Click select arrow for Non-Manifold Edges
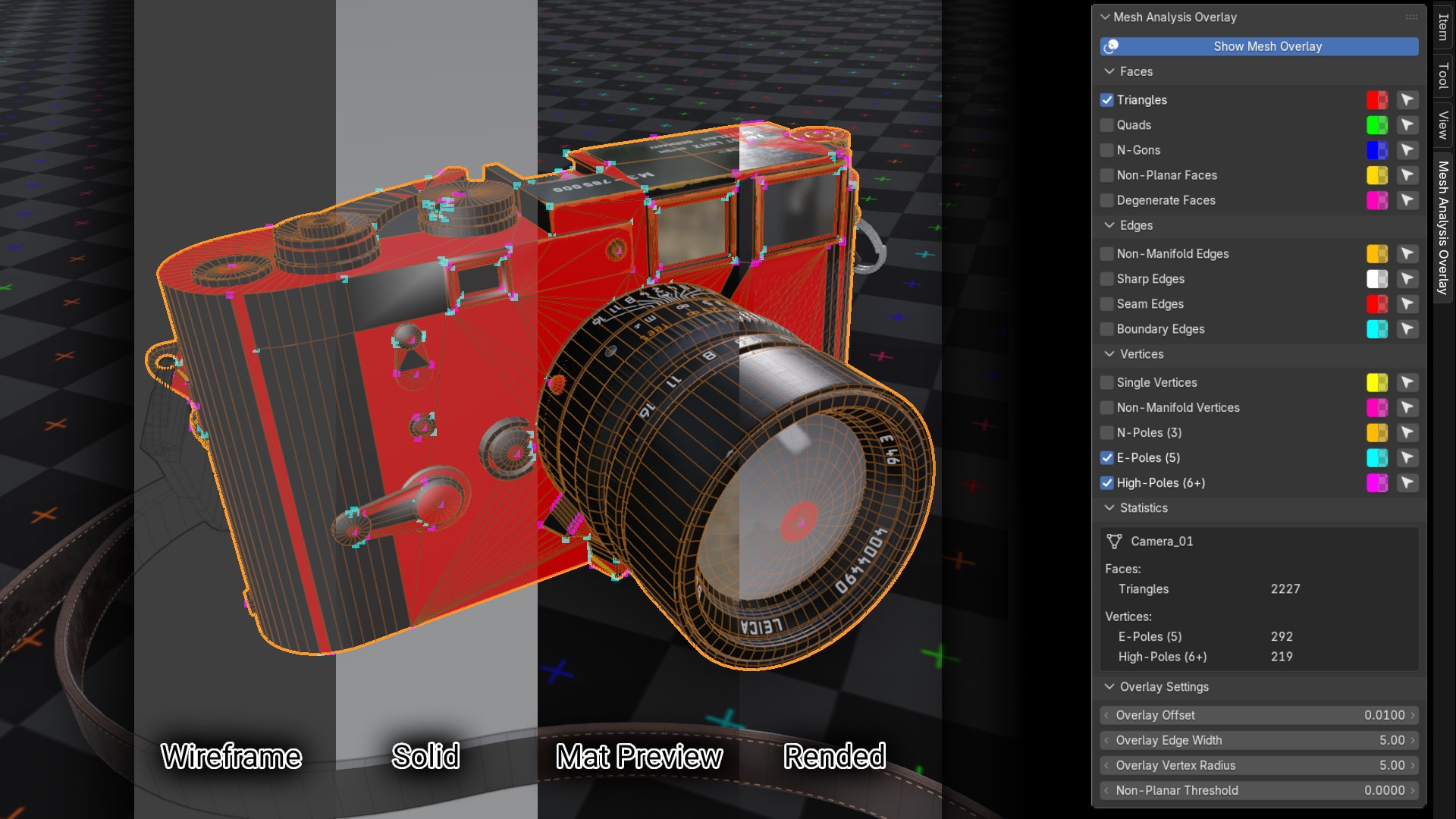This screenshot has height=819, width=1456. [x=1407, y=254]
